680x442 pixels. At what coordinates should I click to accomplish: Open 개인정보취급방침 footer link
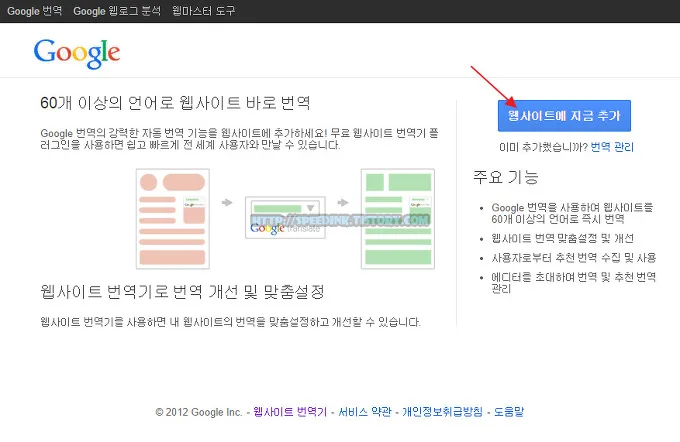tap(442, 412)
